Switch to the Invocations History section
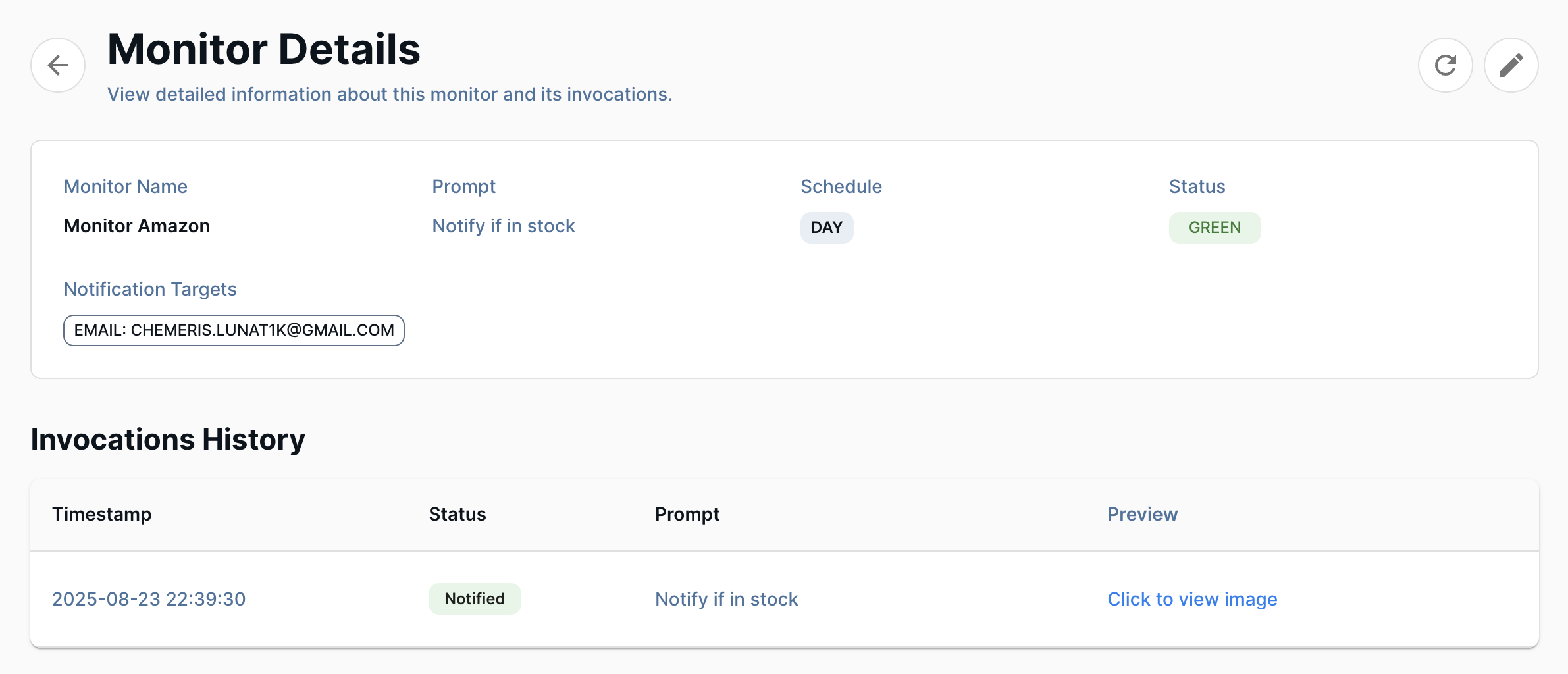 167,439
